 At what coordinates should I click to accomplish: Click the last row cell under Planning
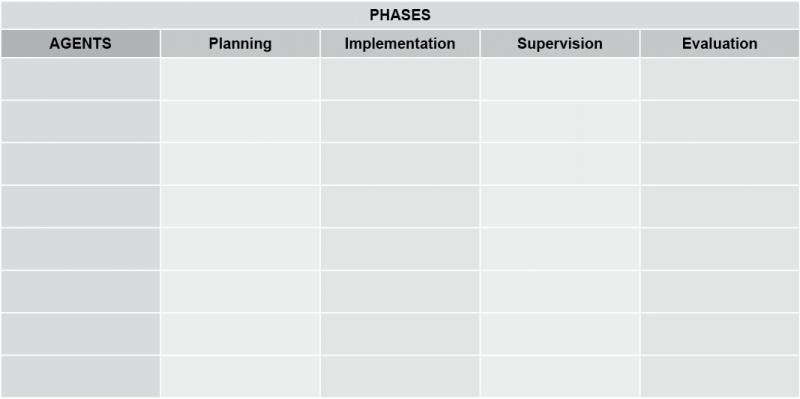coord(240,377)
